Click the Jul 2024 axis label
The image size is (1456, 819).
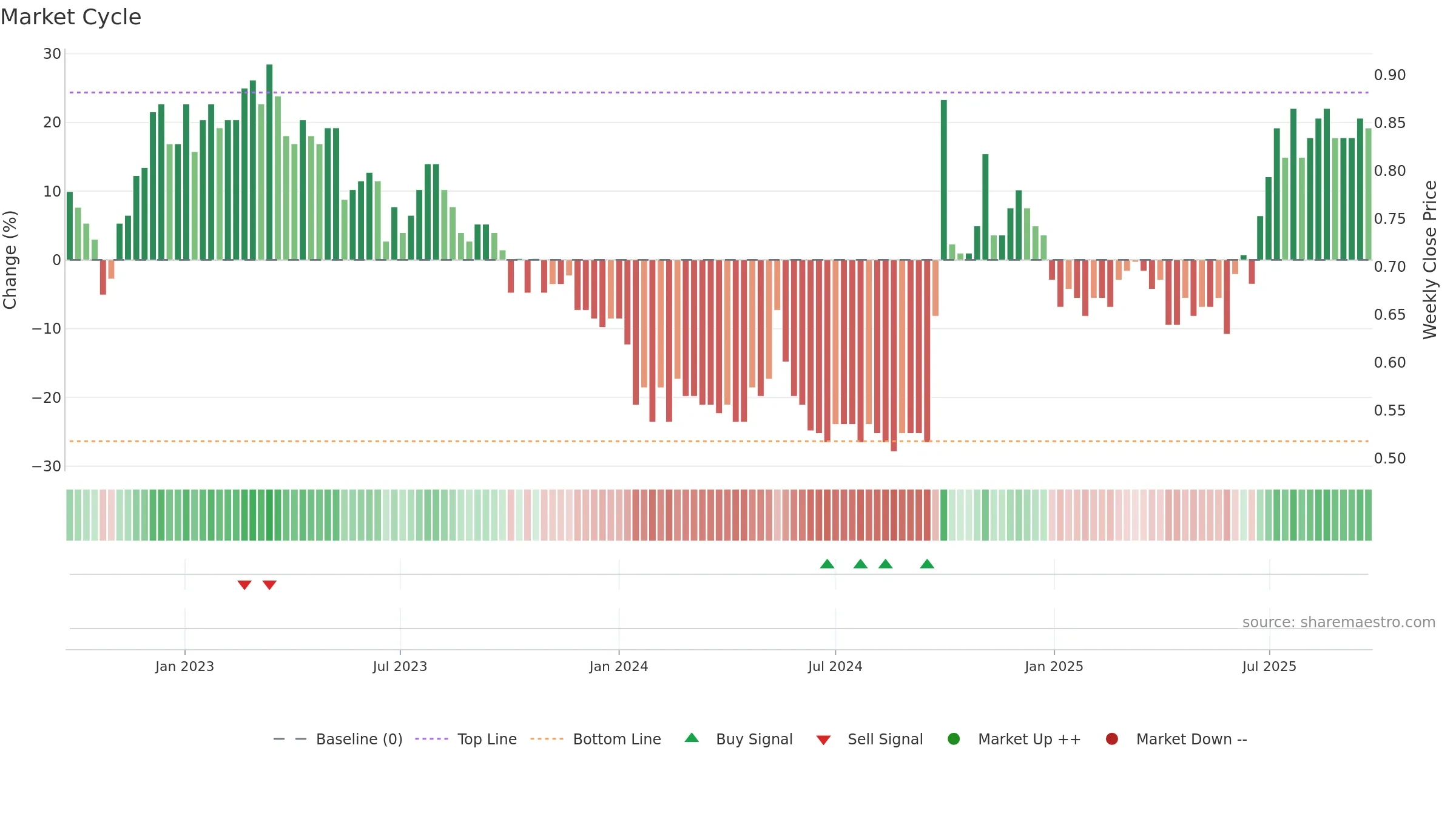pos(835,666)
